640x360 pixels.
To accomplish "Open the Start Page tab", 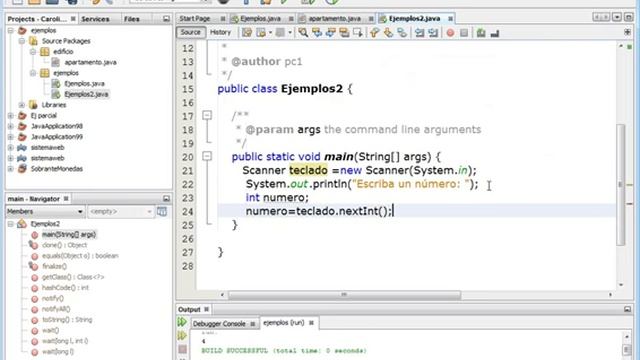I will (x=195, y=18).
